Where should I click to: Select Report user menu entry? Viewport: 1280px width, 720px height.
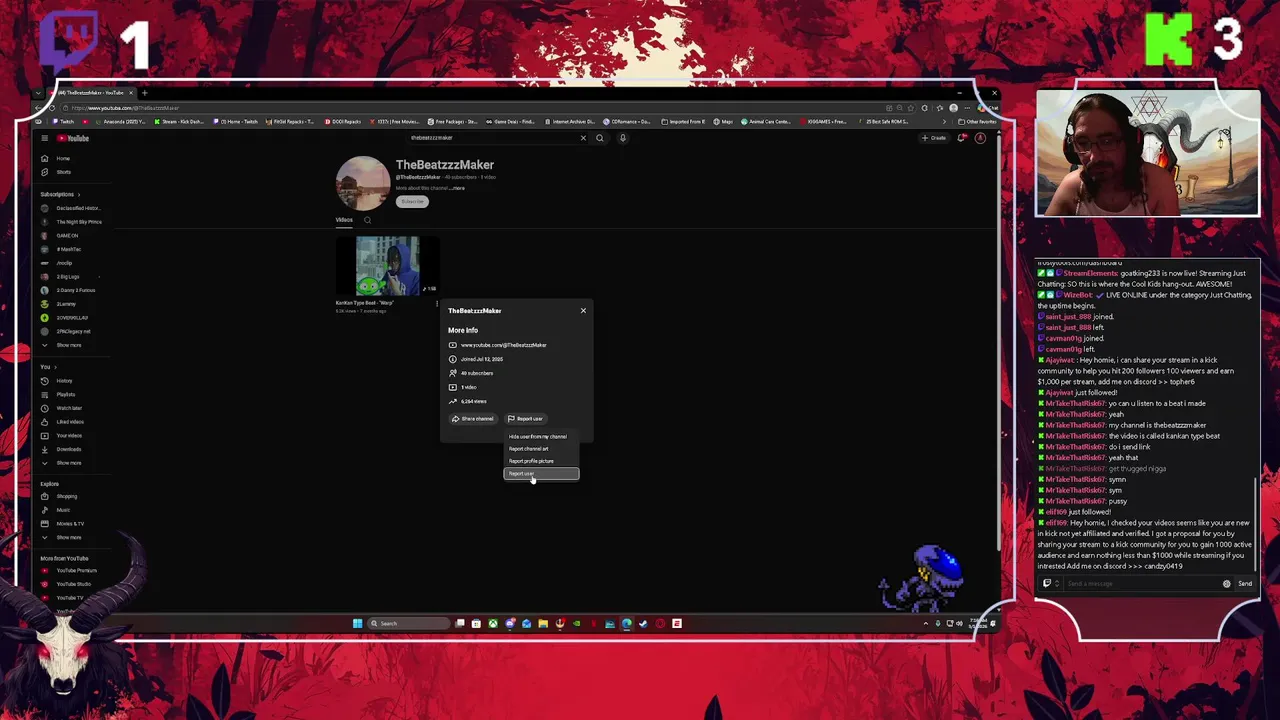541,474
